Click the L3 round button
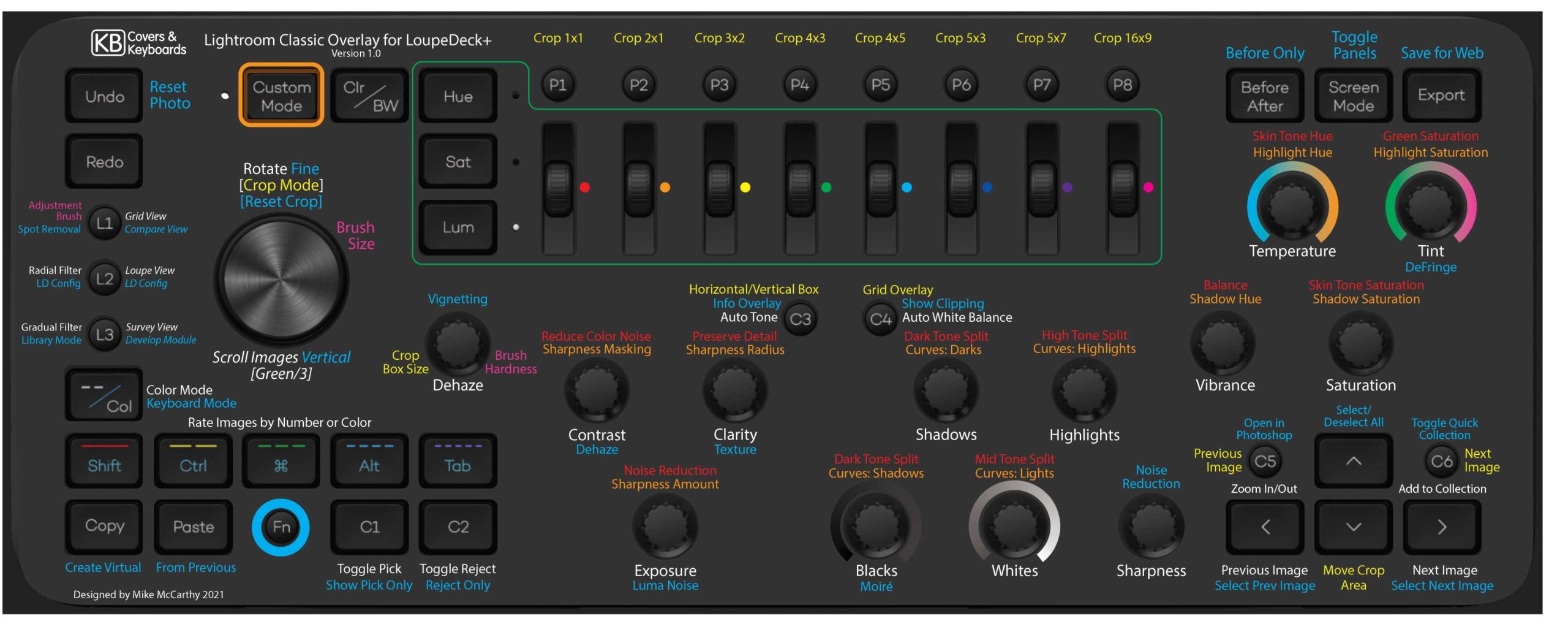This screenshot has height=624, width=1568. pos(104,334)
